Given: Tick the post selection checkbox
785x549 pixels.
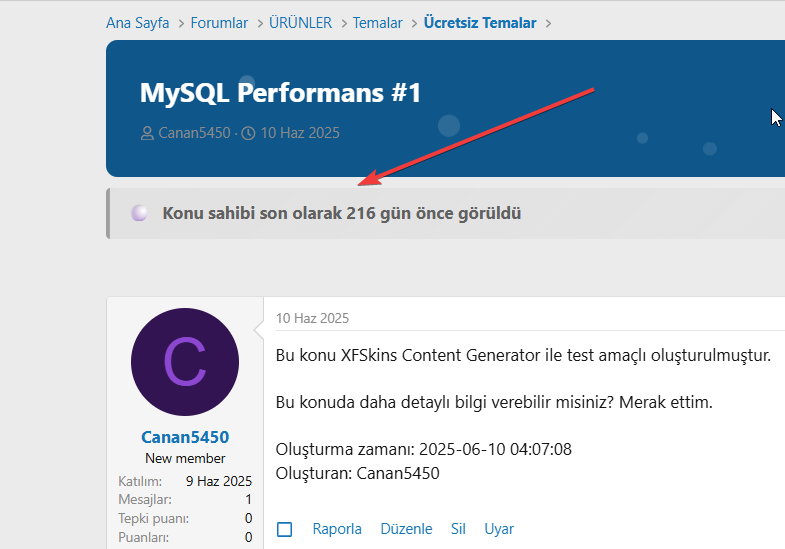Looking at the screenshot, I should click(x=285, y=529).
